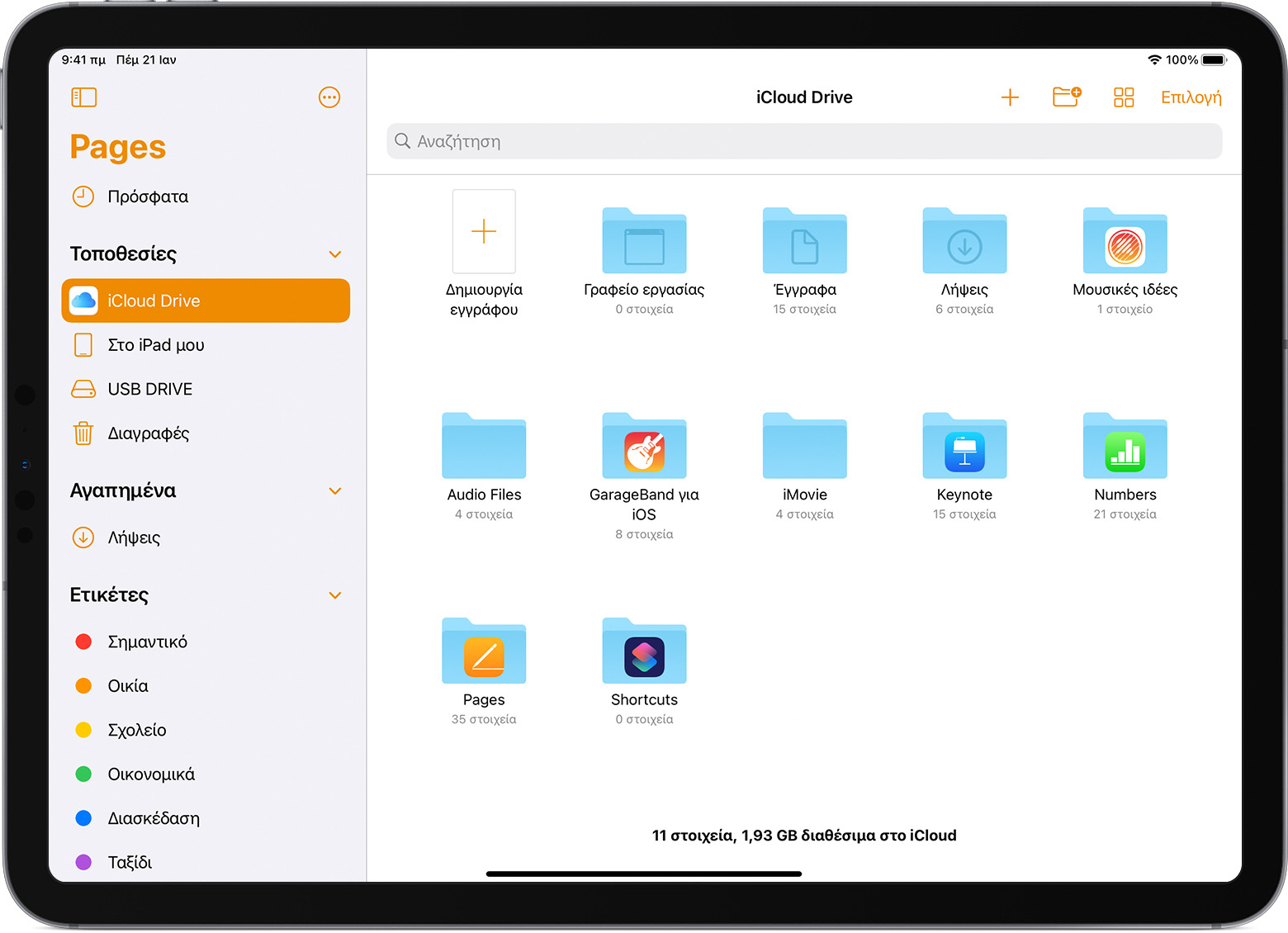Image resolution: width=1288 pixels, height=933 pixels.
Task: Open the more options ellipsis icon
Action: click(x=329, y=97)
